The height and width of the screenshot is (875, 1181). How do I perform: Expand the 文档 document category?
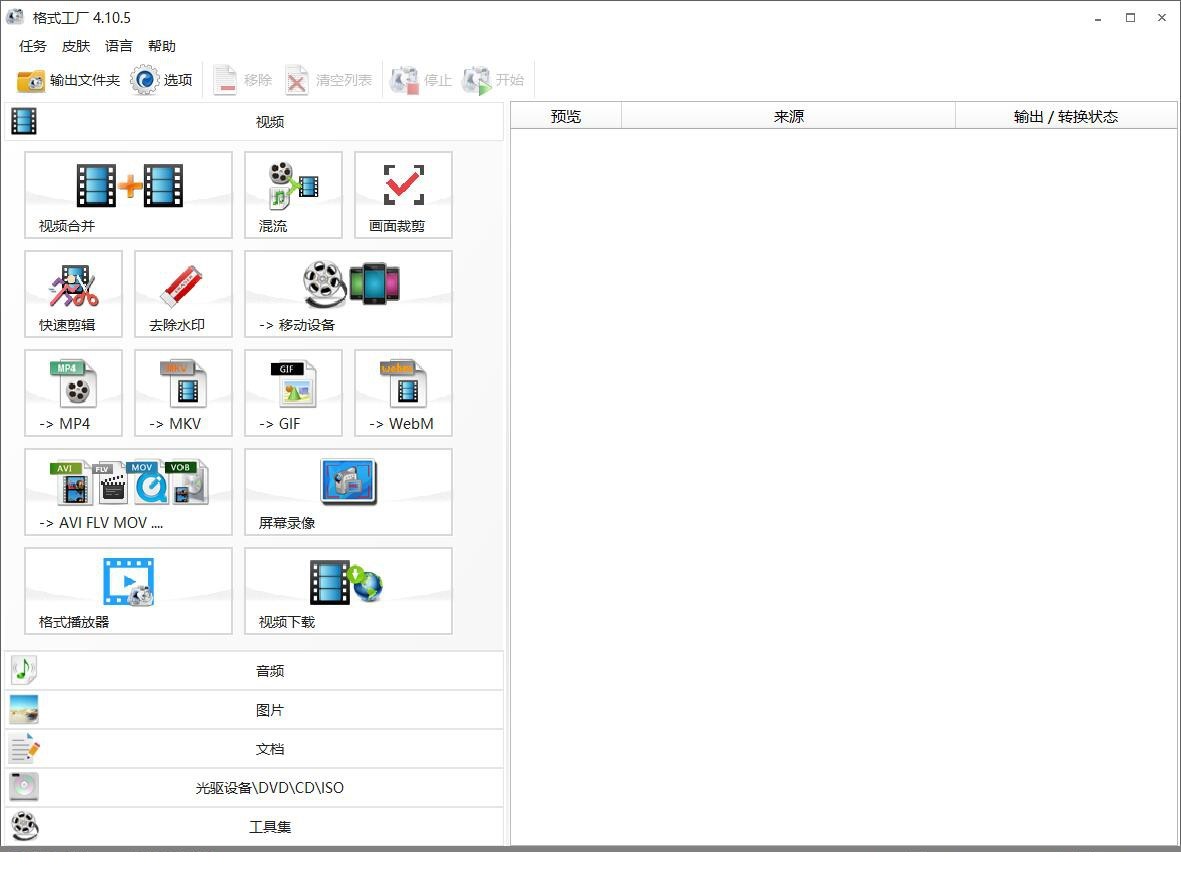[x=254, y=748]
